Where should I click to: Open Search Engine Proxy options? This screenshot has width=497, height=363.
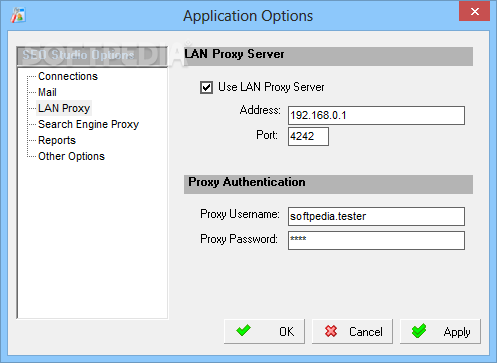tap(88, 124)
